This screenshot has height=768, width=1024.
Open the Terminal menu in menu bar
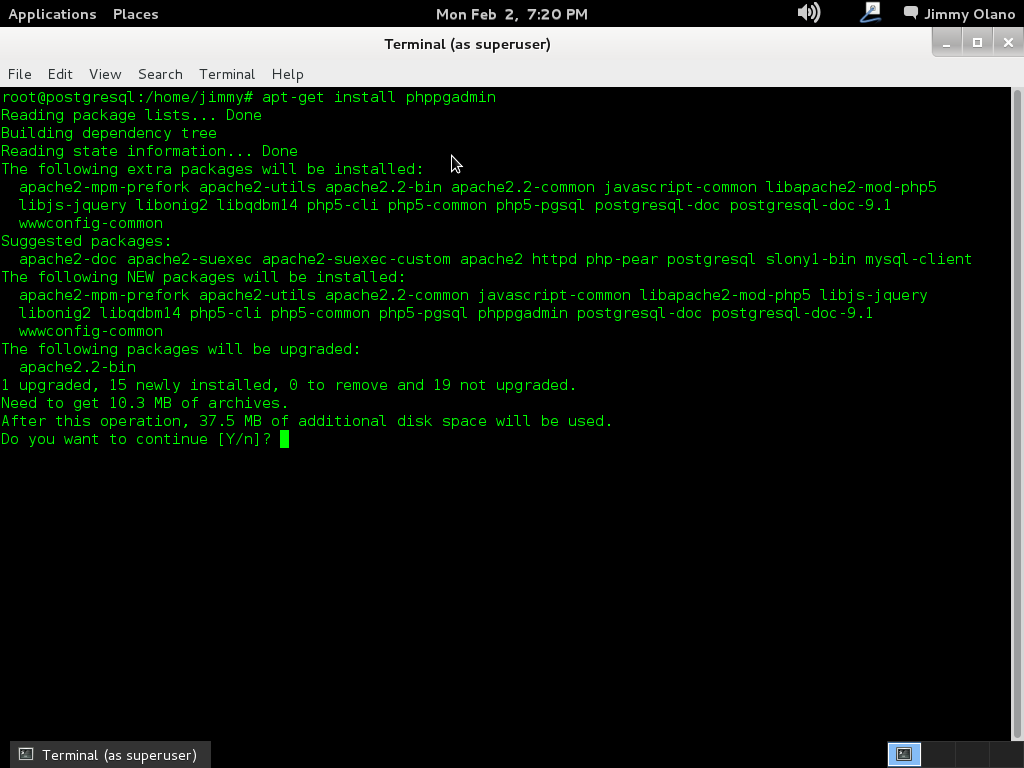pos(227,74)
